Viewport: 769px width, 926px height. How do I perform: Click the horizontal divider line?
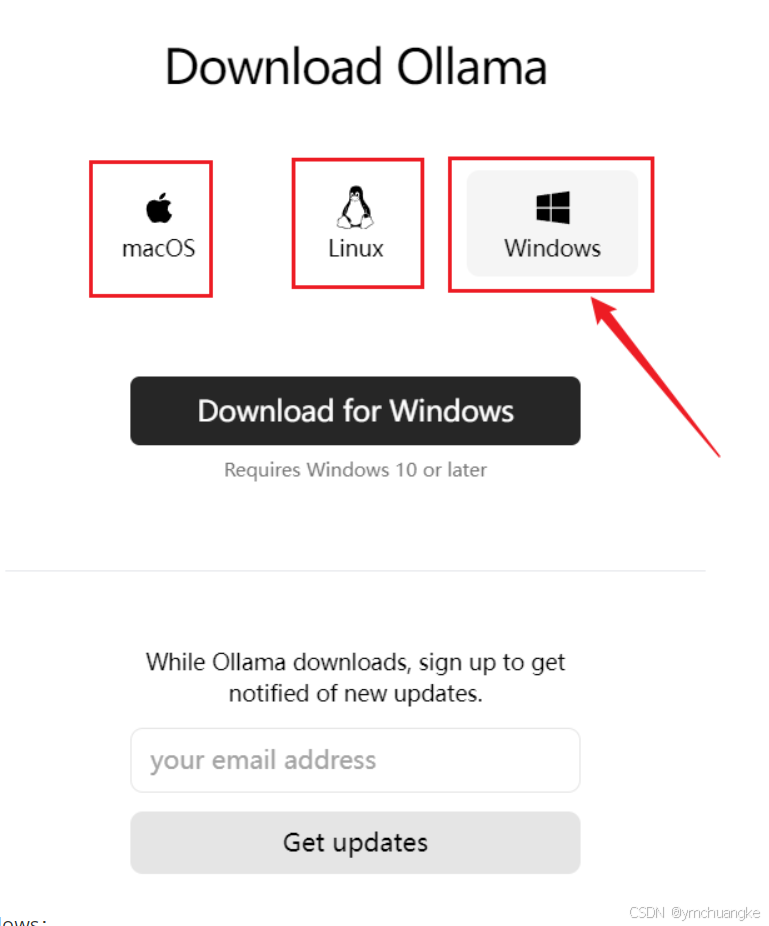356,571
